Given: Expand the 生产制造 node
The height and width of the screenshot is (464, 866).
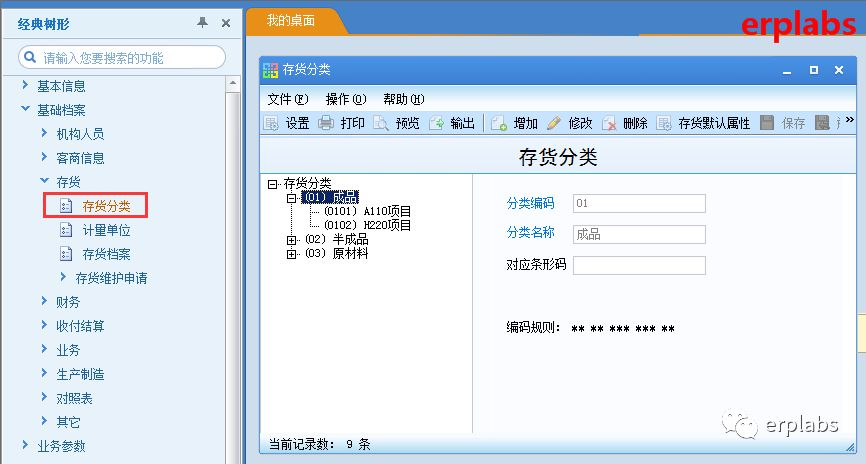Looking at the screenshot, I should (x=44, y=373).
